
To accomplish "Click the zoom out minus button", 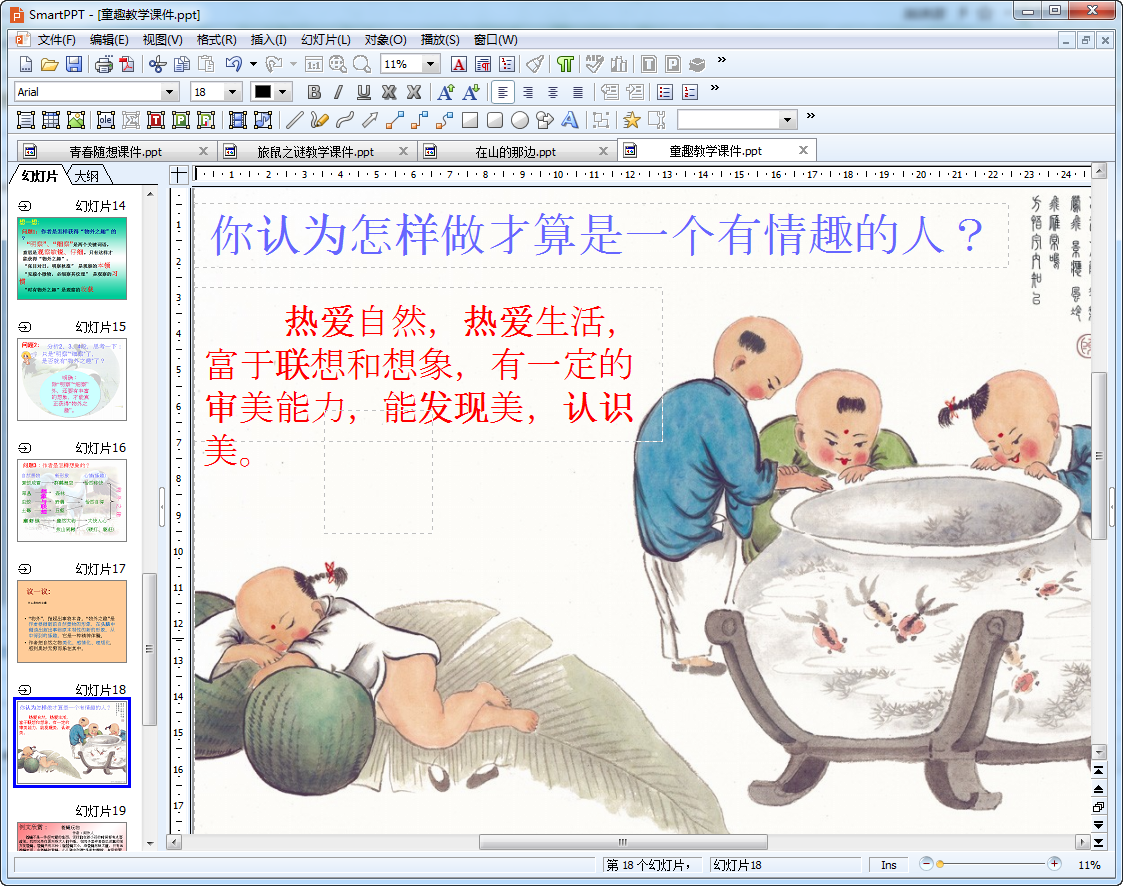I will (926, 864).
